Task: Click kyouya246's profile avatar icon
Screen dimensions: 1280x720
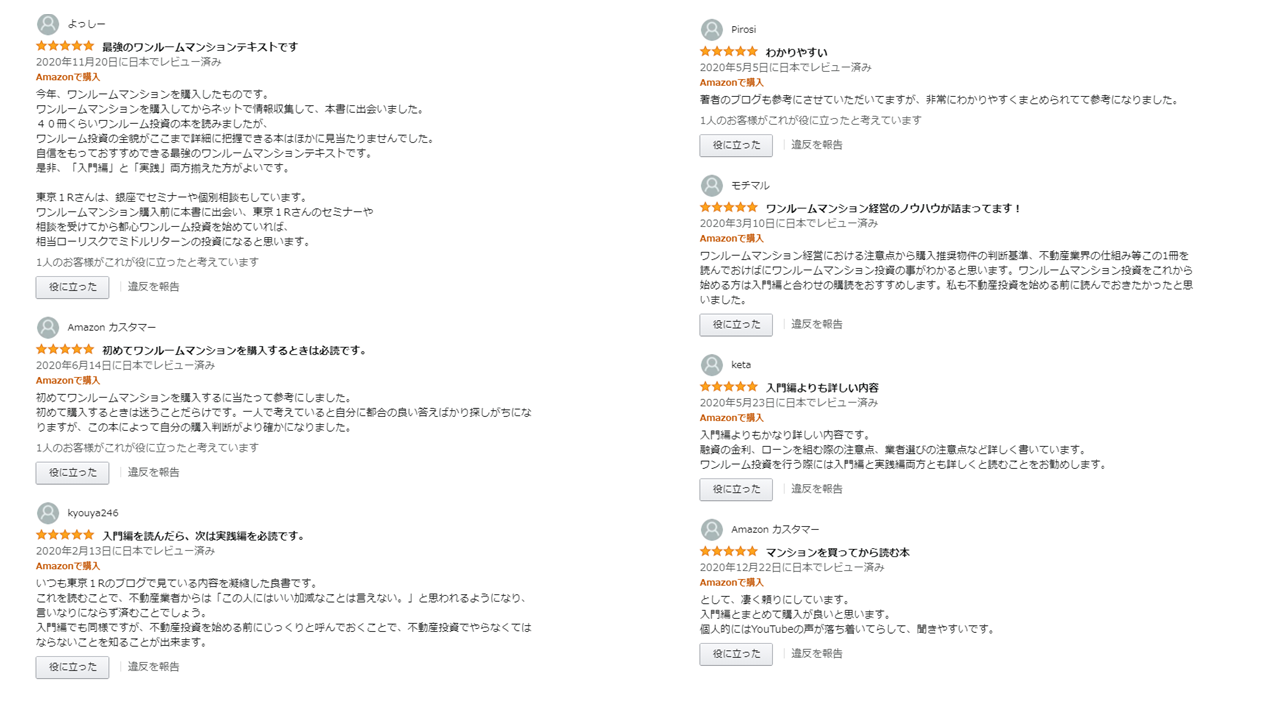Action: point(48,513)
